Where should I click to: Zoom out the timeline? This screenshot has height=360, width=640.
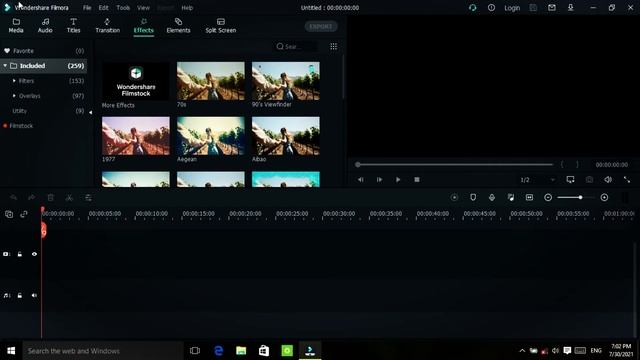548,198
